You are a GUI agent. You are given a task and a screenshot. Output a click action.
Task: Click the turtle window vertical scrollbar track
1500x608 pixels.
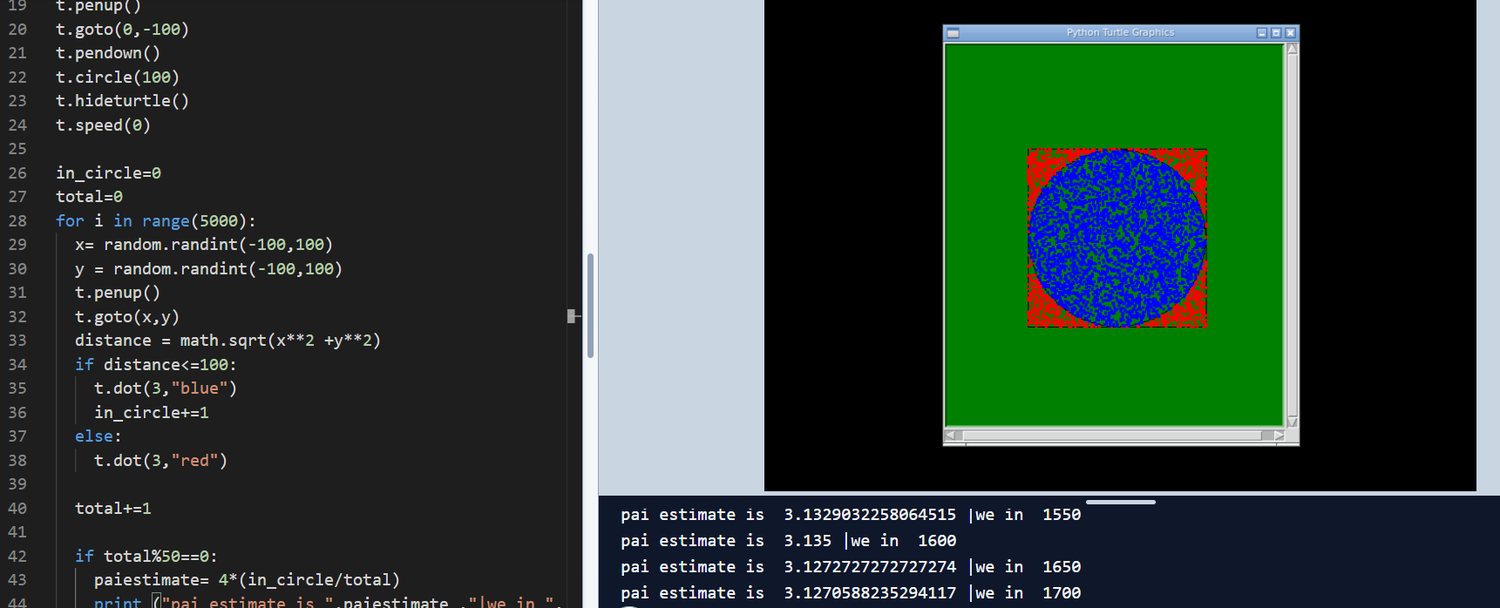[1291, 235]
